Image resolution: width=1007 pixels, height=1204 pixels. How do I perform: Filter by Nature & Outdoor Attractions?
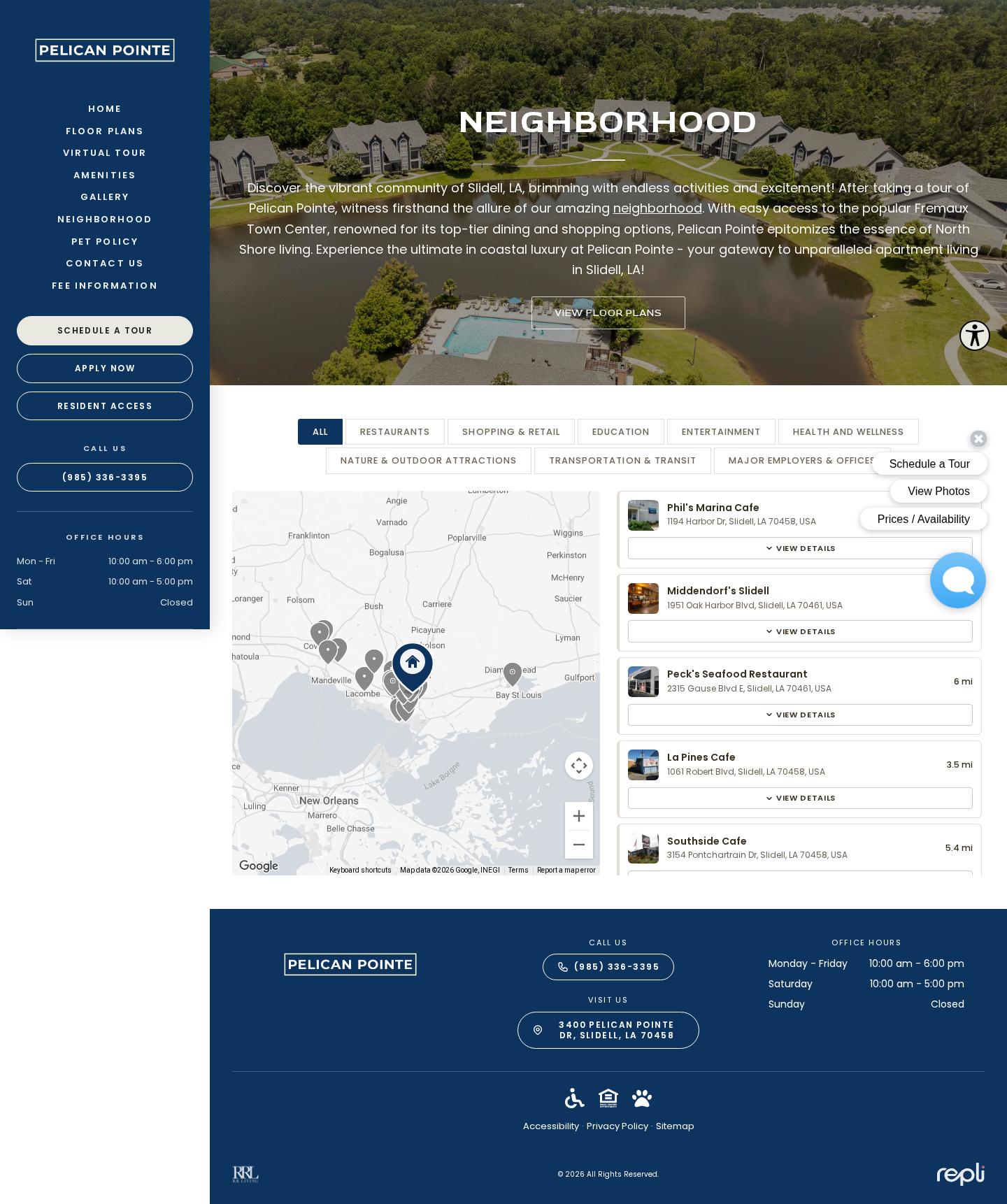429,461
